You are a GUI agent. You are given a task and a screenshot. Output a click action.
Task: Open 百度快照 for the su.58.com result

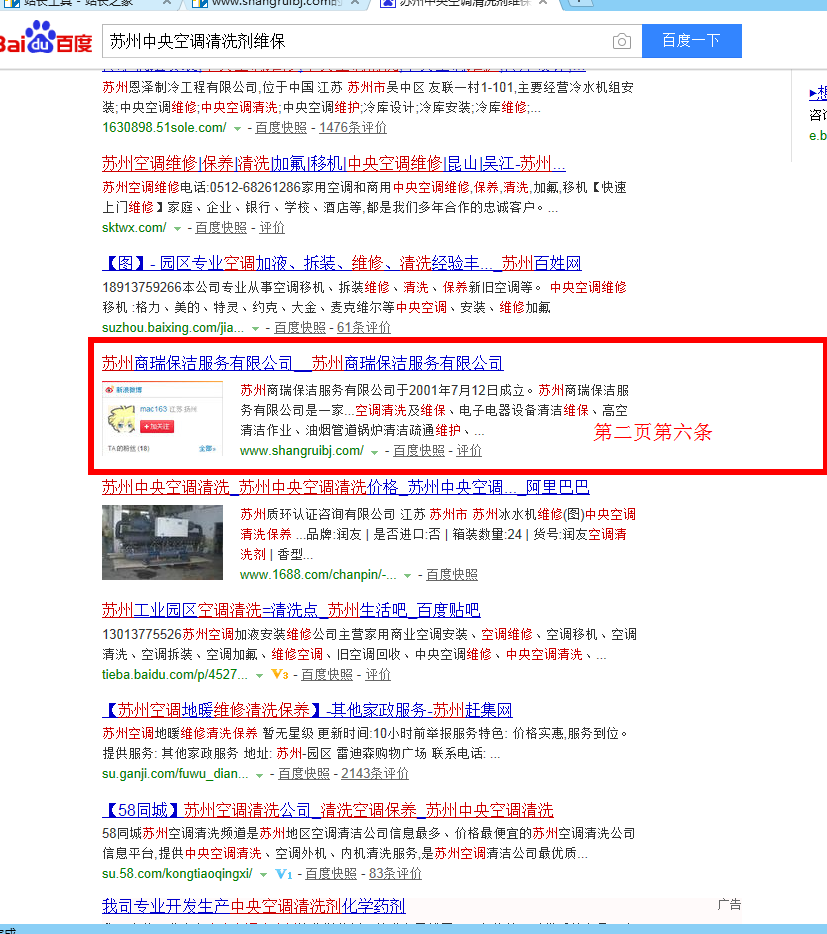point(331,874)
